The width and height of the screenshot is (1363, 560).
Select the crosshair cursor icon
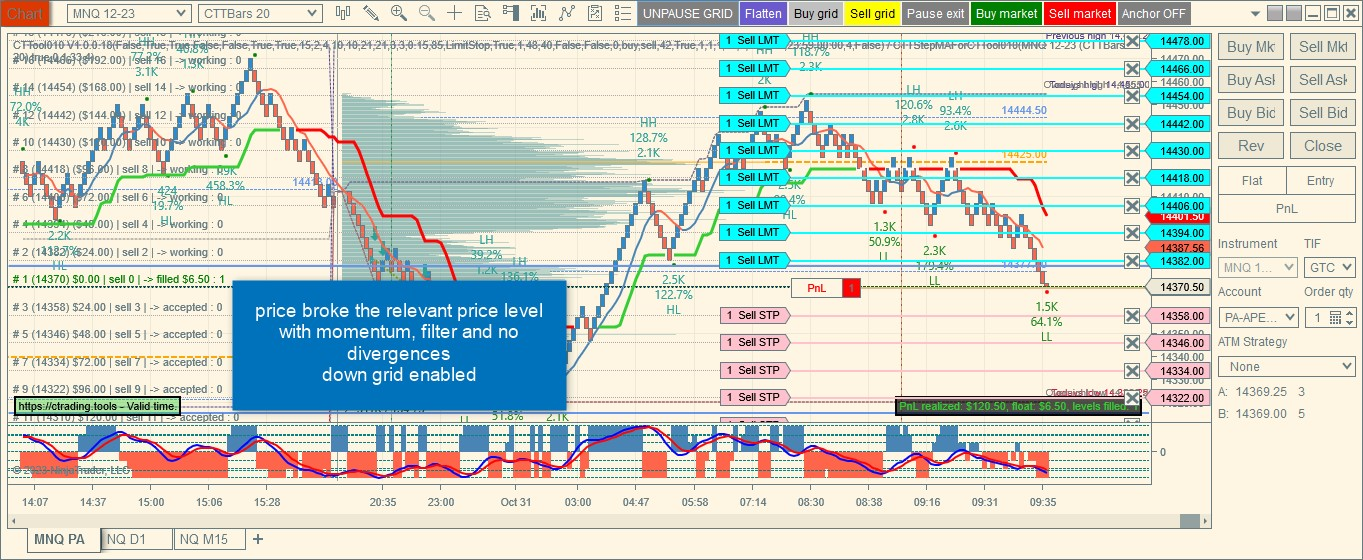pos(455,13)
